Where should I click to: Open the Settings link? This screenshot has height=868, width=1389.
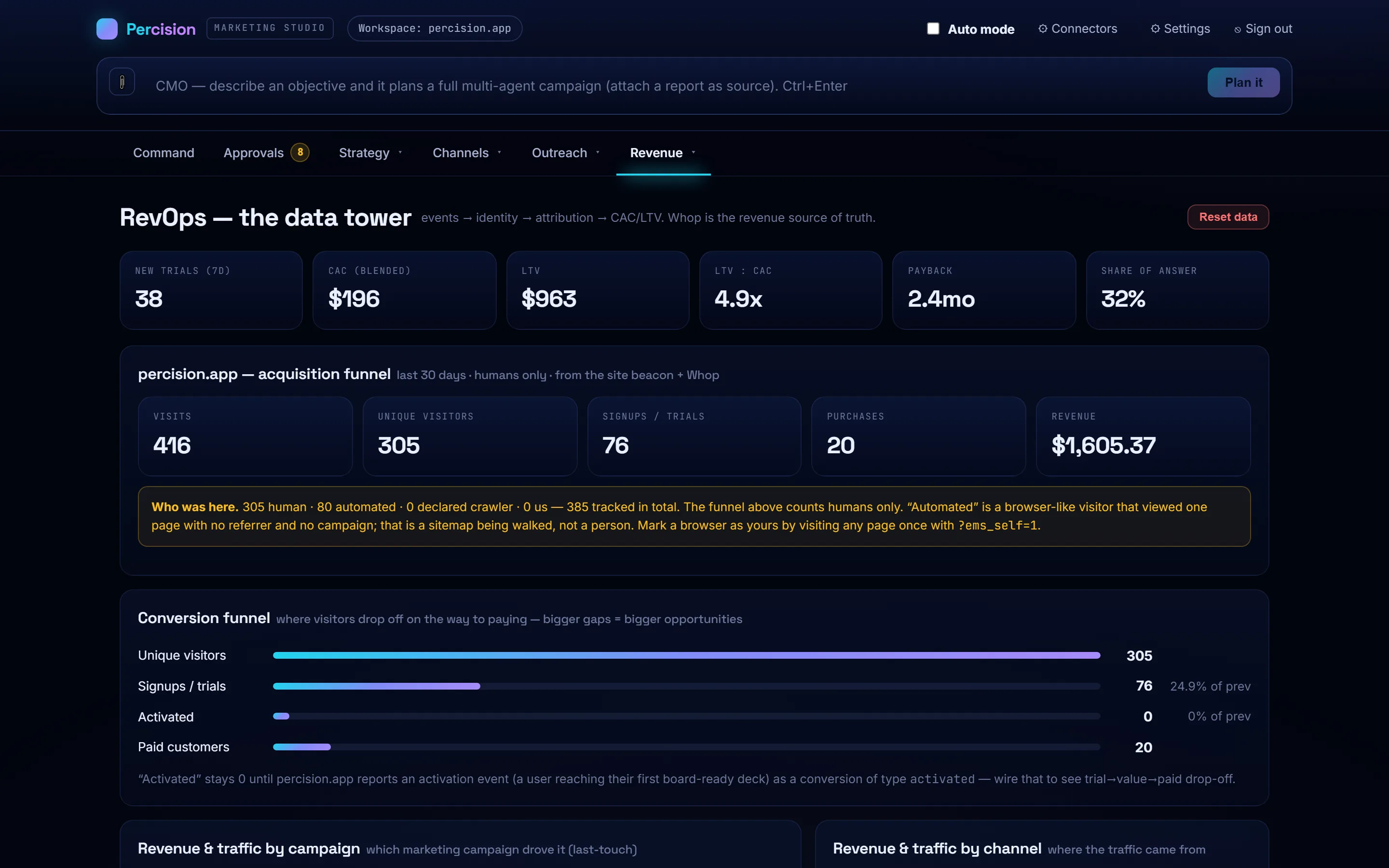click(1180, 29)
